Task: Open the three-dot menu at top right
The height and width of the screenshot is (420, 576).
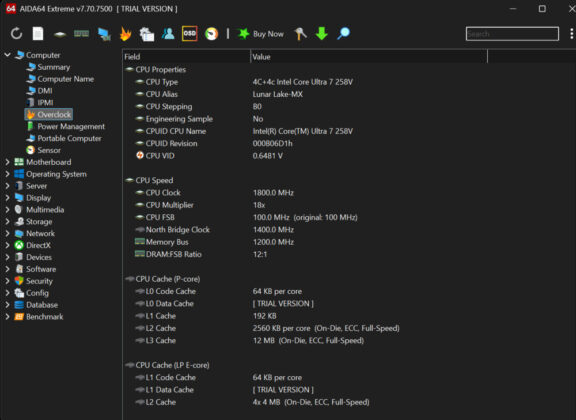Action: [571, 34]
